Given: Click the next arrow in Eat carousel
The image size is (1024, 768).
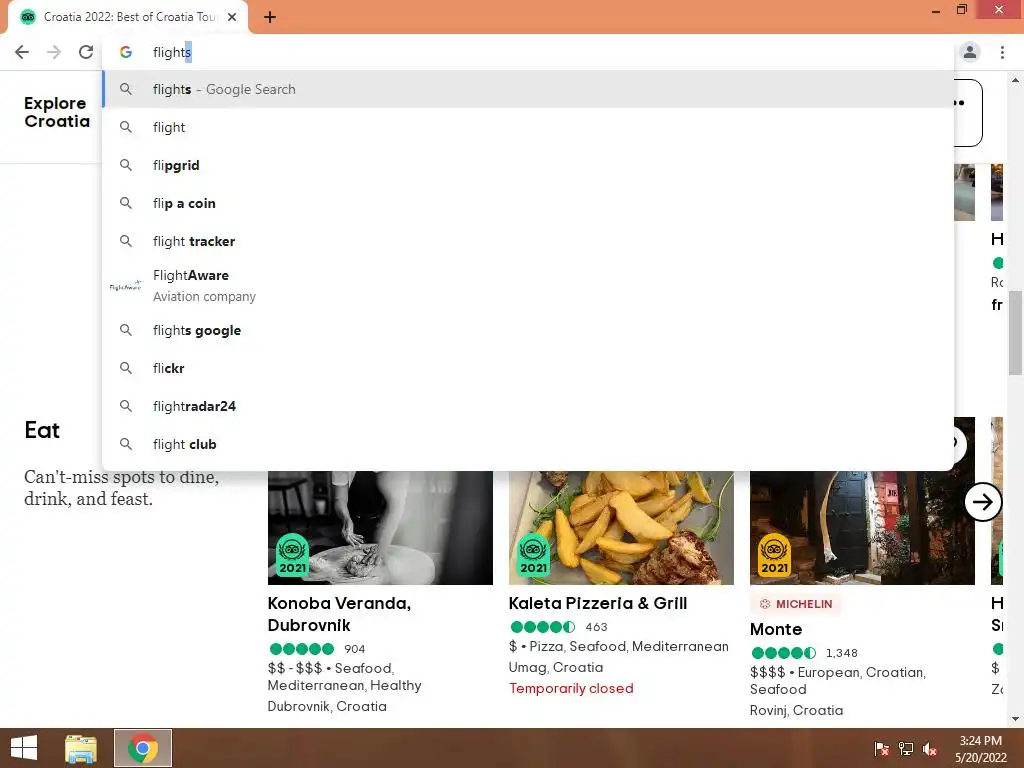Looking at the screenshot, I should click(x=983, y=502).
